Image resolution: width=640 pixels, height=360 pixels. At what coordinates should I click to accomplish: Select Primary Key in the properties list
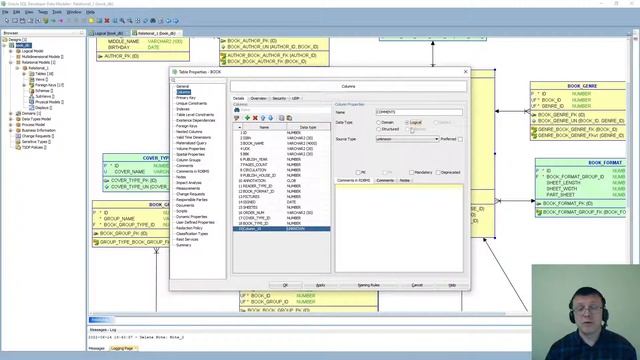(186, 98)
